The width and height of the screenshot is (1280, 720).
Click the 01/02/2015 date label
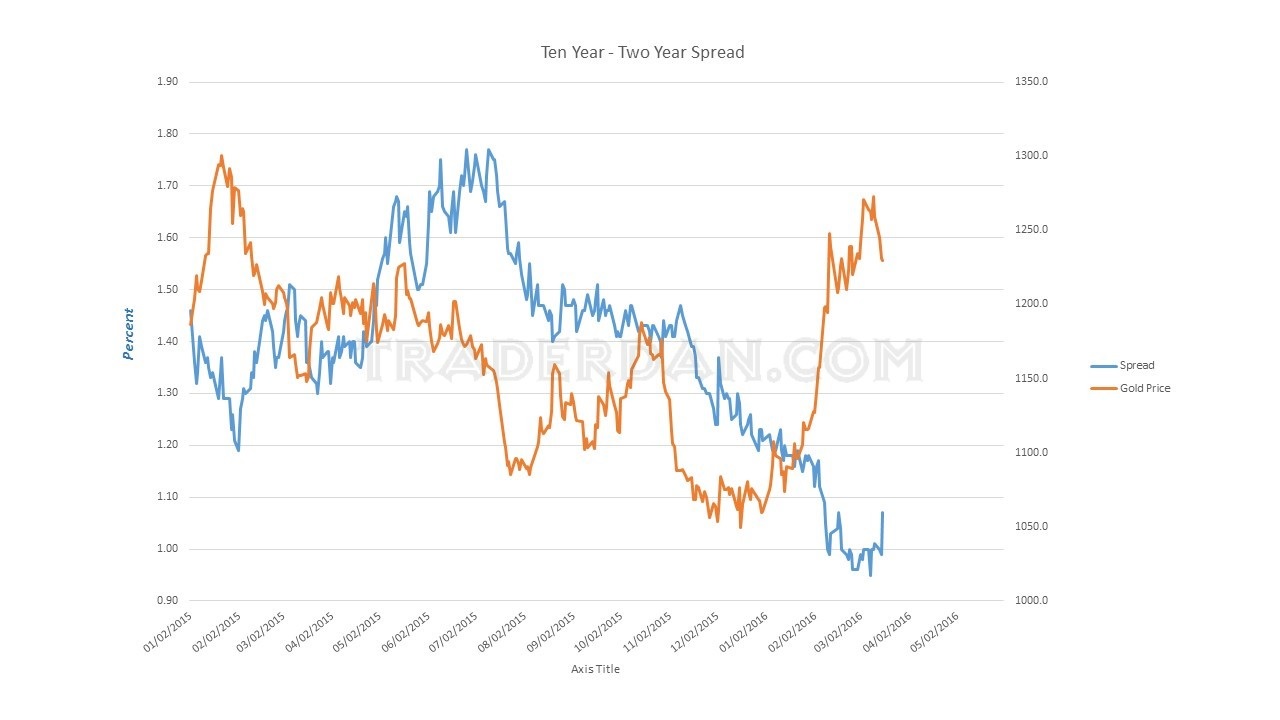(x=168, y=632)
